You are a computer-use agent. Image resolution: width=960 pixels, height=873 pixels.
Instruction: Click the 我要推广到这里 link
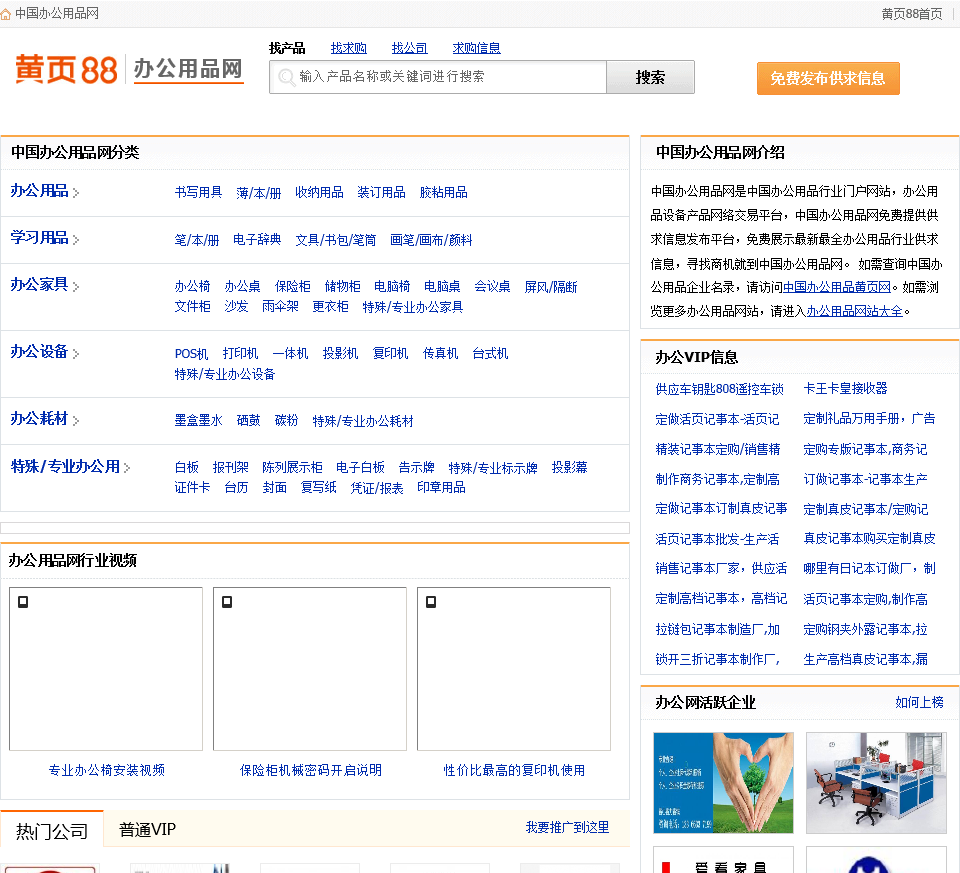(x=568, y=827)
